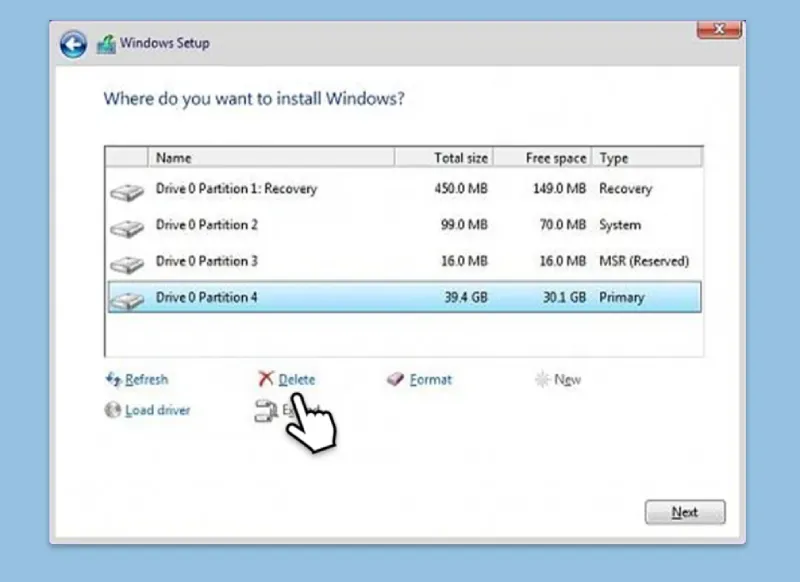Screen dimensions: 800x582
Task: Click the 16.0 MB total size cell
Action: tap(464, 261)
